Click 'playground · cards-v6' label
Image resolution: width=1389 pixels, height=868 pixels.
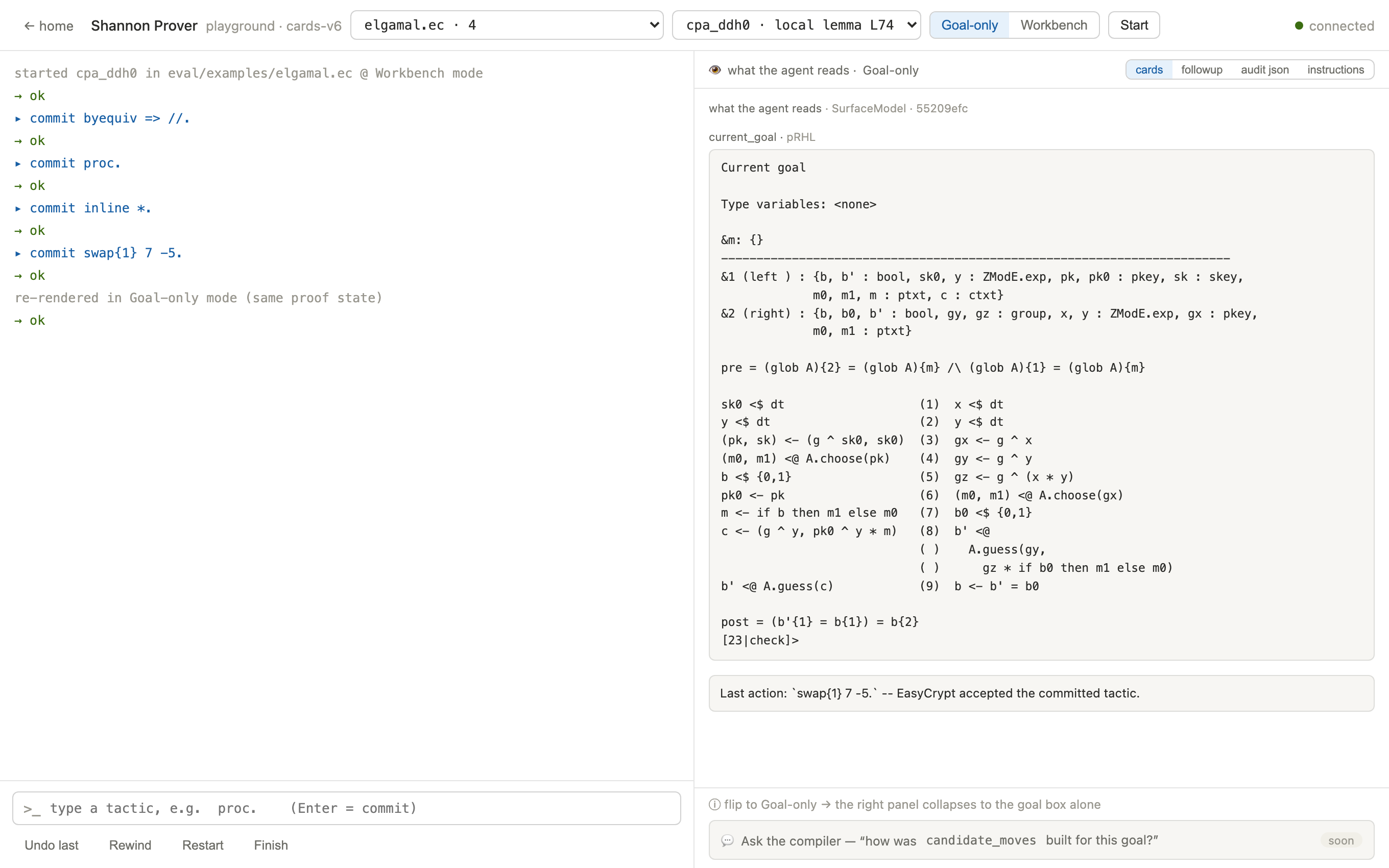[x=274, y=26]
